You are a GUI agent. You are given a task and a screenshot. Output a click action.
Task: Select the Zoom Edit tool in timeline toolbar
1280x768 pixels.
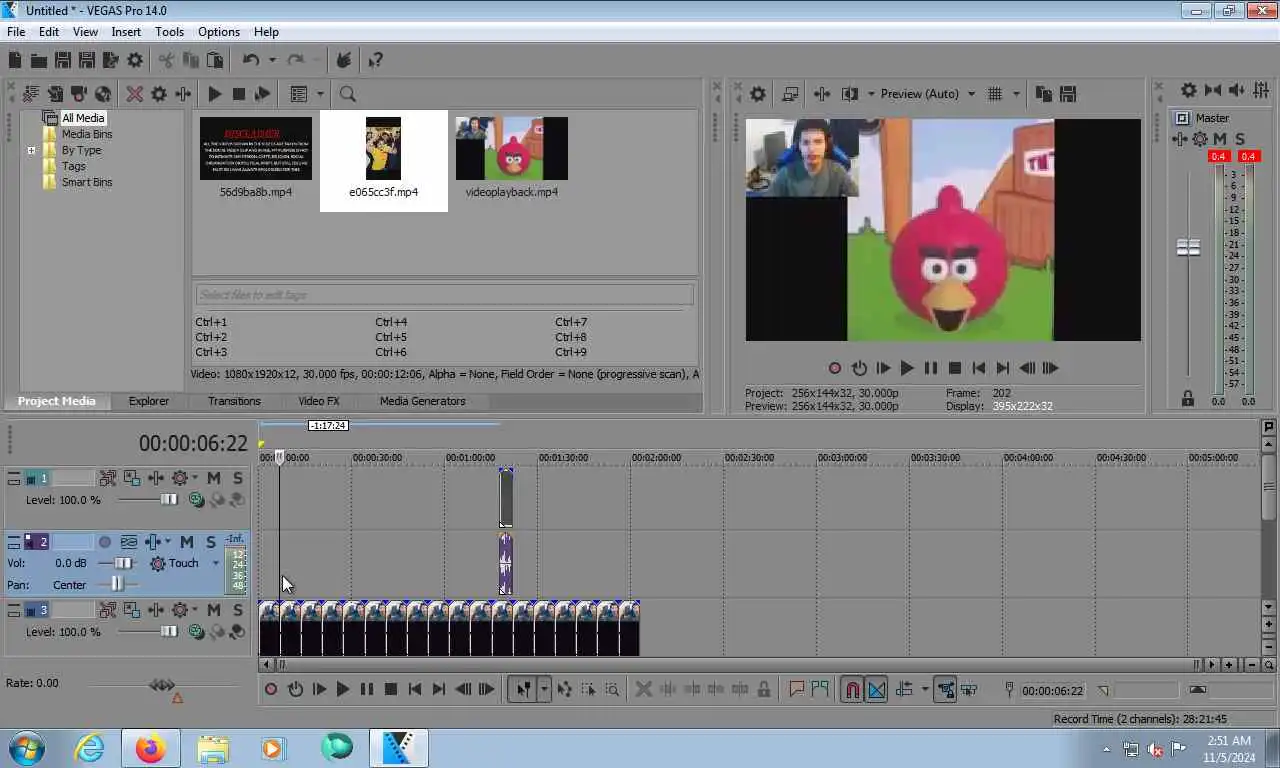[612, 689]
